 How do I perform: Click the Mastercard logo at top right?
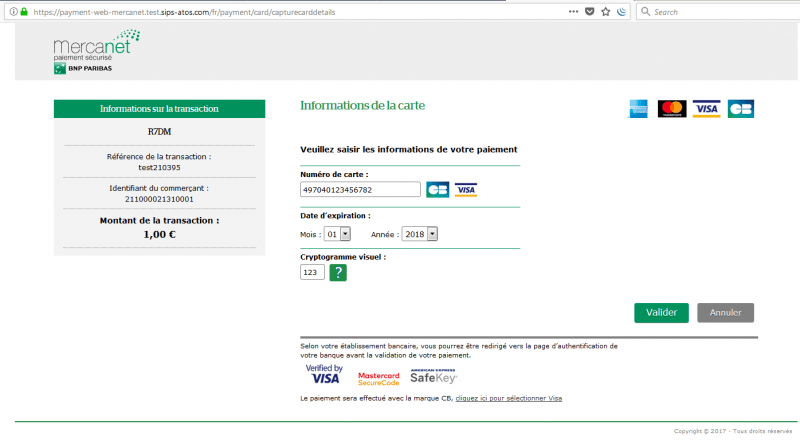[x=671, y=109]
